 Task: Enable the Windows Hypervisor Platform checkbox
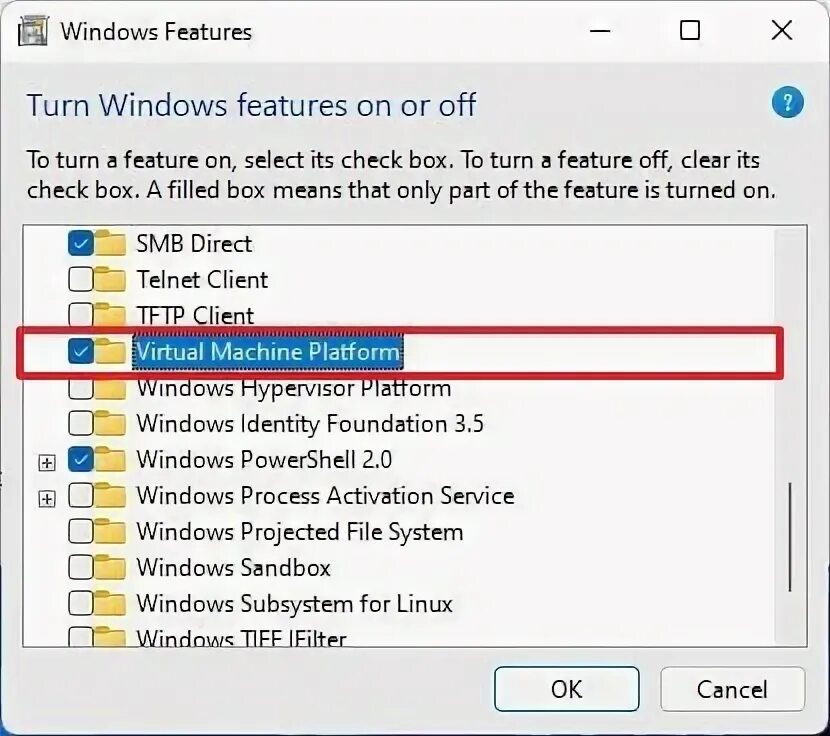point(81,387)
